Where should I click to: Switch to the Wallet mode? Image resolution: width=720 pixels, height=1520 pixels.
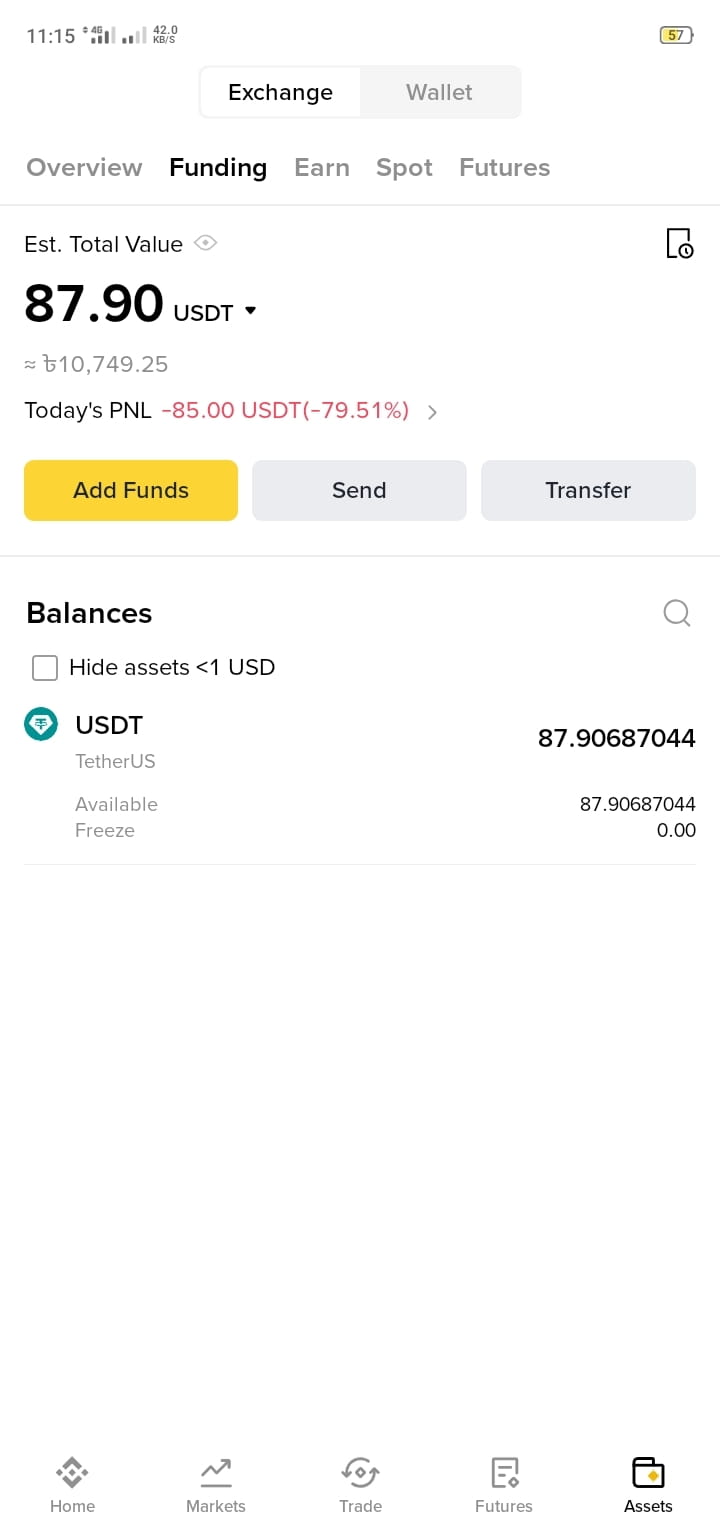tap(439, 92)
